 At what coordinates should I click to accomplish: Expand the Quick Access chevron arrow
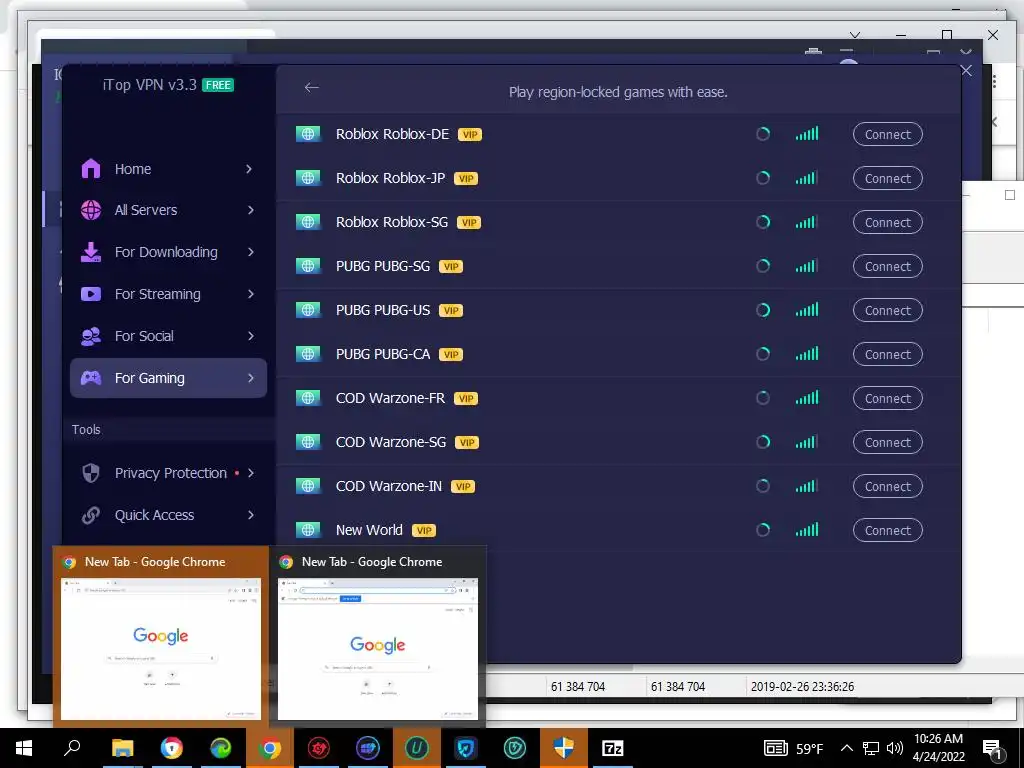(x=251, y=515)
